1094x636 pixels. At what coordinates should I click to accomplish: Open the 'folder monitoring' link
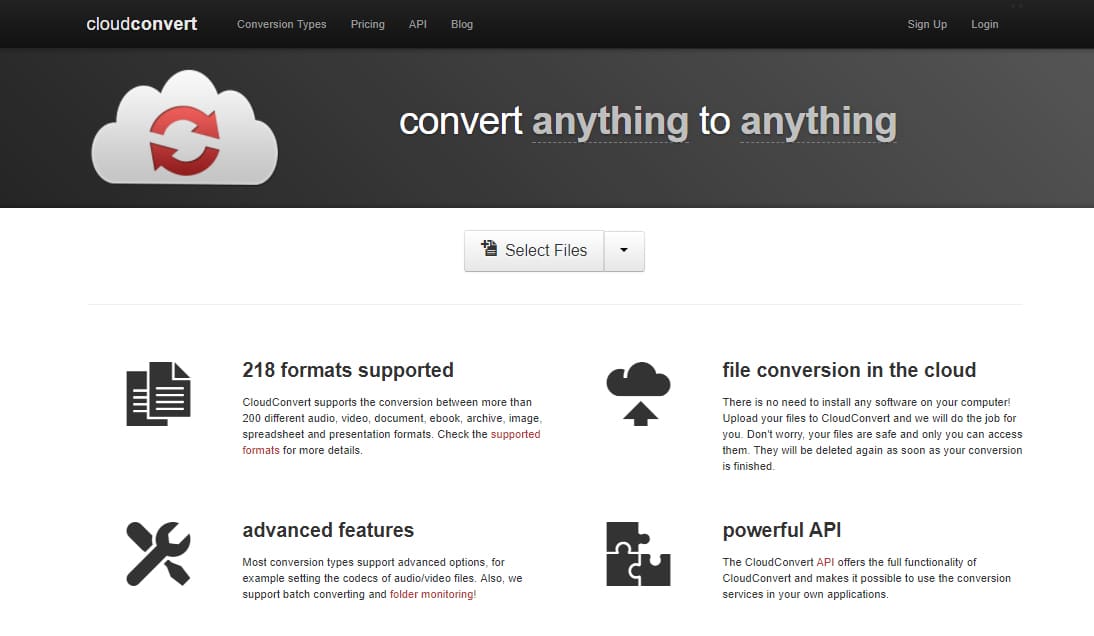(431, 594)
